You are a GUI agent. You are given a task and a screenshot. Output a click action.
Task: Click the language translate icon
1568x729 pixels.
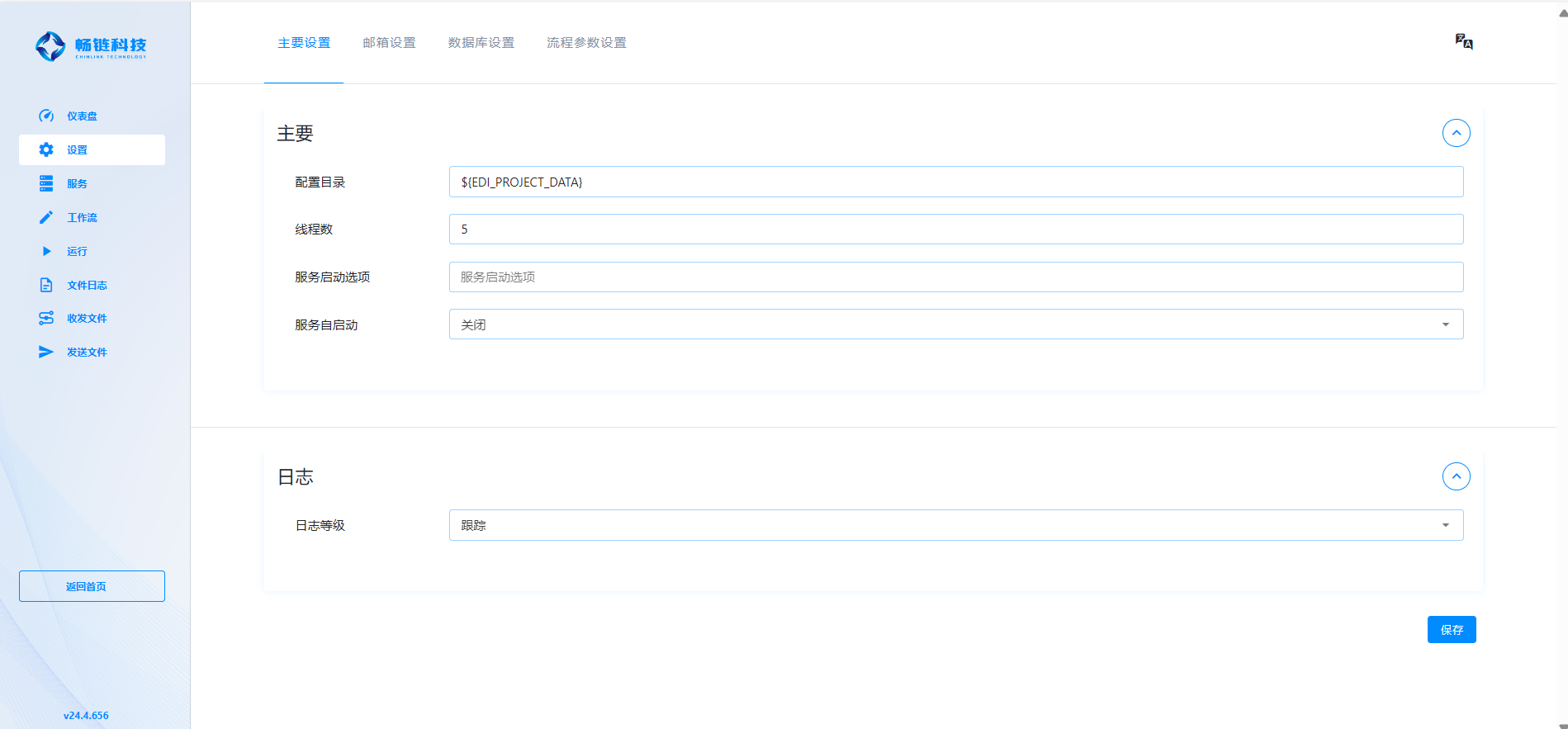(1463, 41)
